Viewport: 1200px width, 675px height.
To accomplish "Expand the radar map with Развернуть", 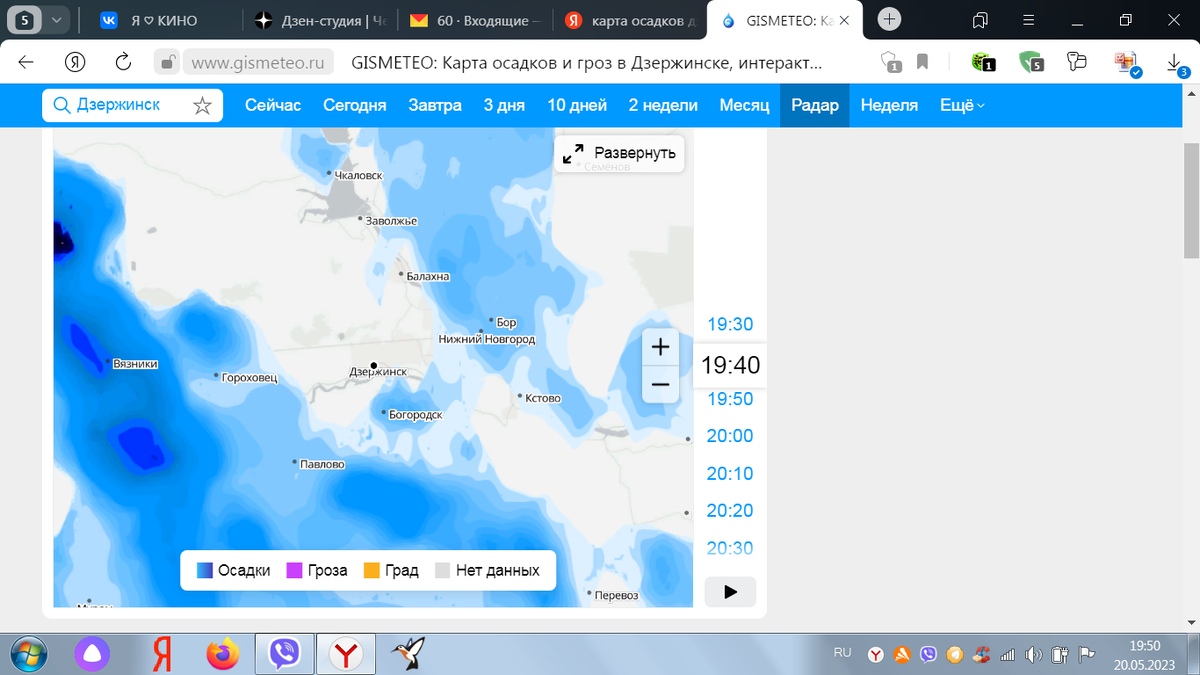I will (x=620, y=153).
